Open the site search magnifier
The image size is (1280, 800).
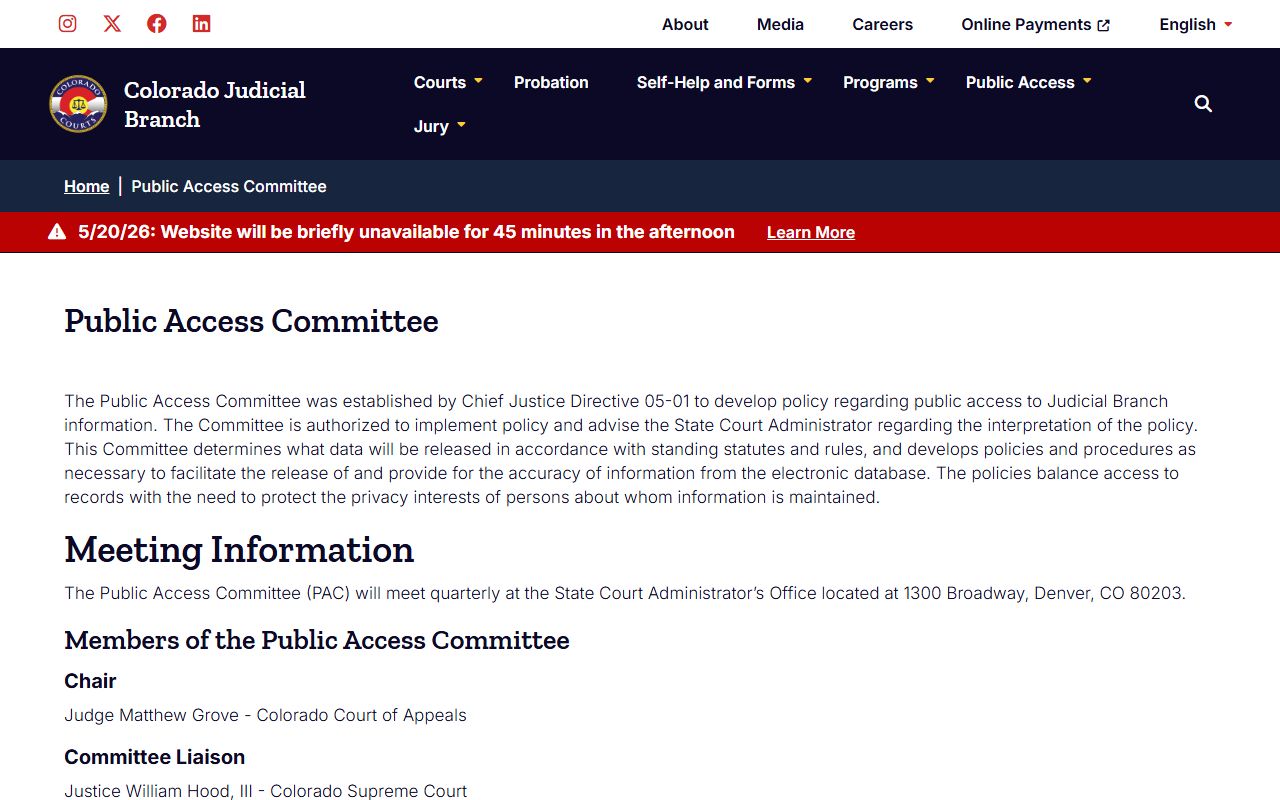click(1203, 104)
